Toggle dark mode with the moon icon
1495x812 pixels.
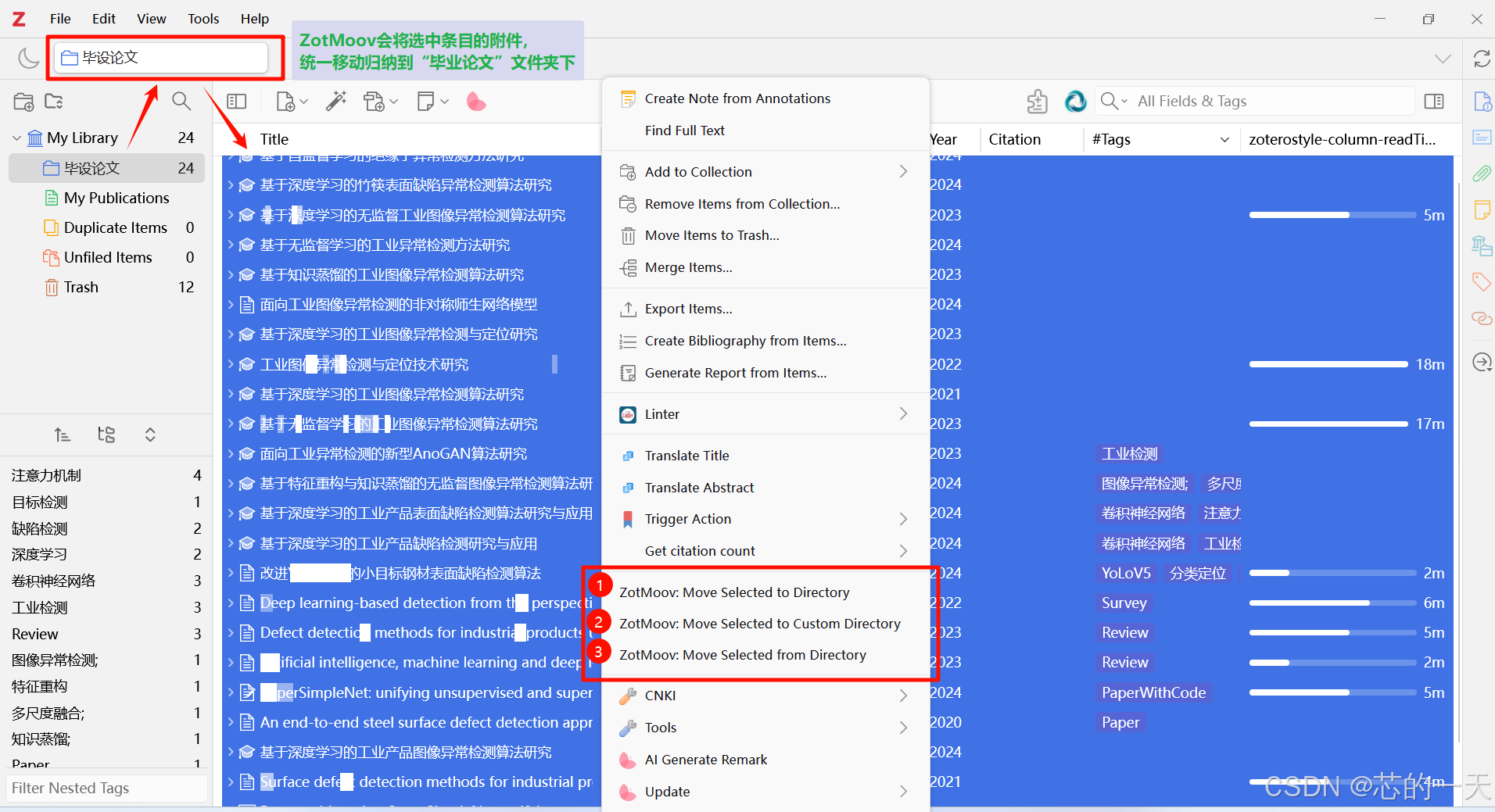coord(28,58)
